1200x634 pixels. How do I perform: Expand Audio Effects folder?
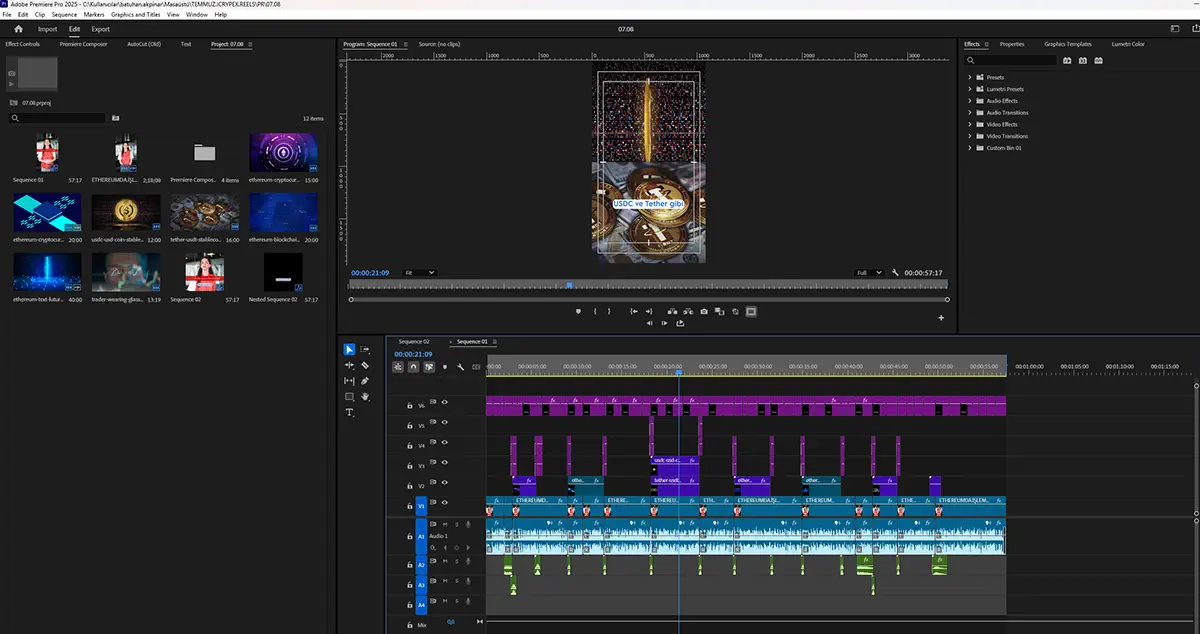(x=970, y=101)
